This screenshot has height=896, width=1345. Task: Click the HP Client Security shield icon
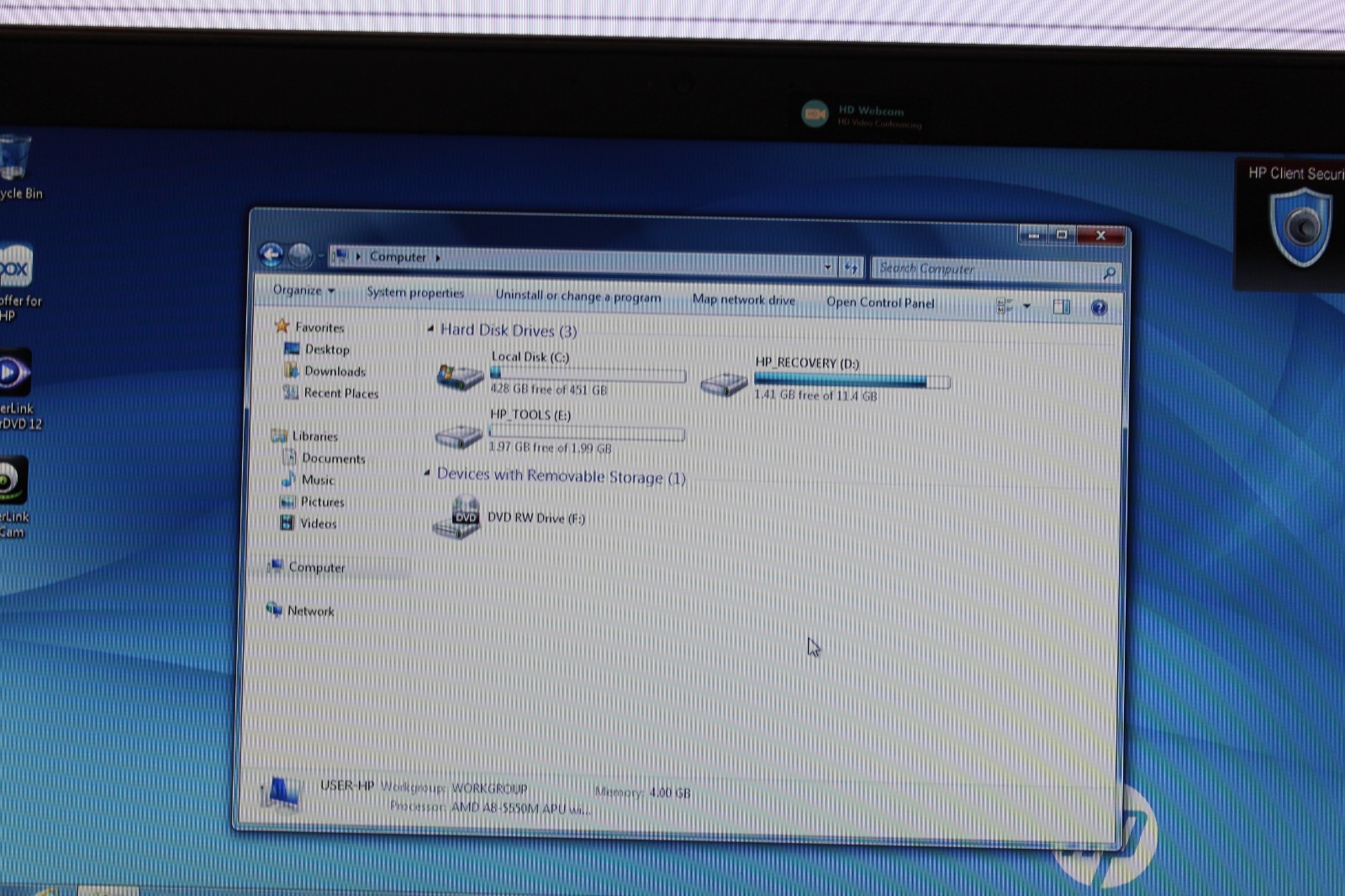pyautogui.click(x=1300, y=228)
